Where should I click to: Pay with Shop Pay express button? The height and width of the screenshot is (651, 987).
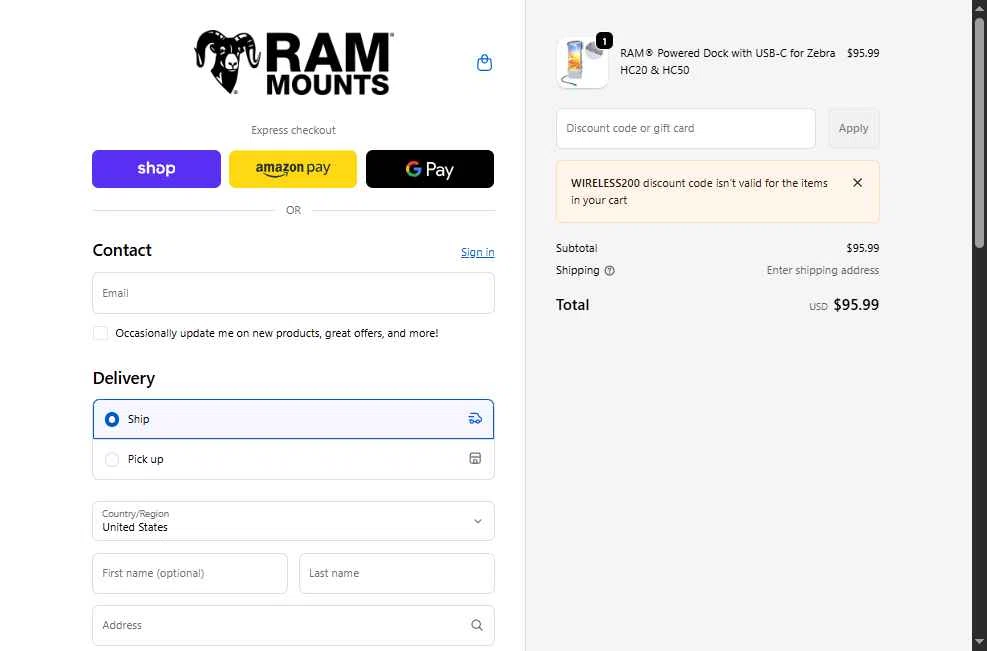pos(156,169)
